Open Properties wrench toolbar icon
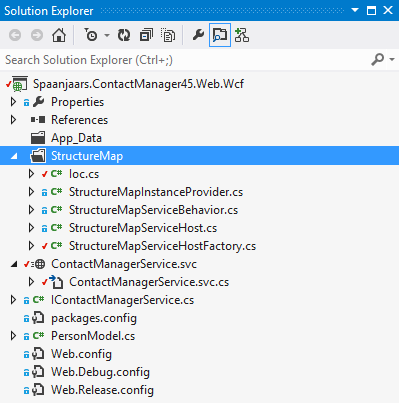Viewport: 399px width, 403px height. (x=198, y=35)
